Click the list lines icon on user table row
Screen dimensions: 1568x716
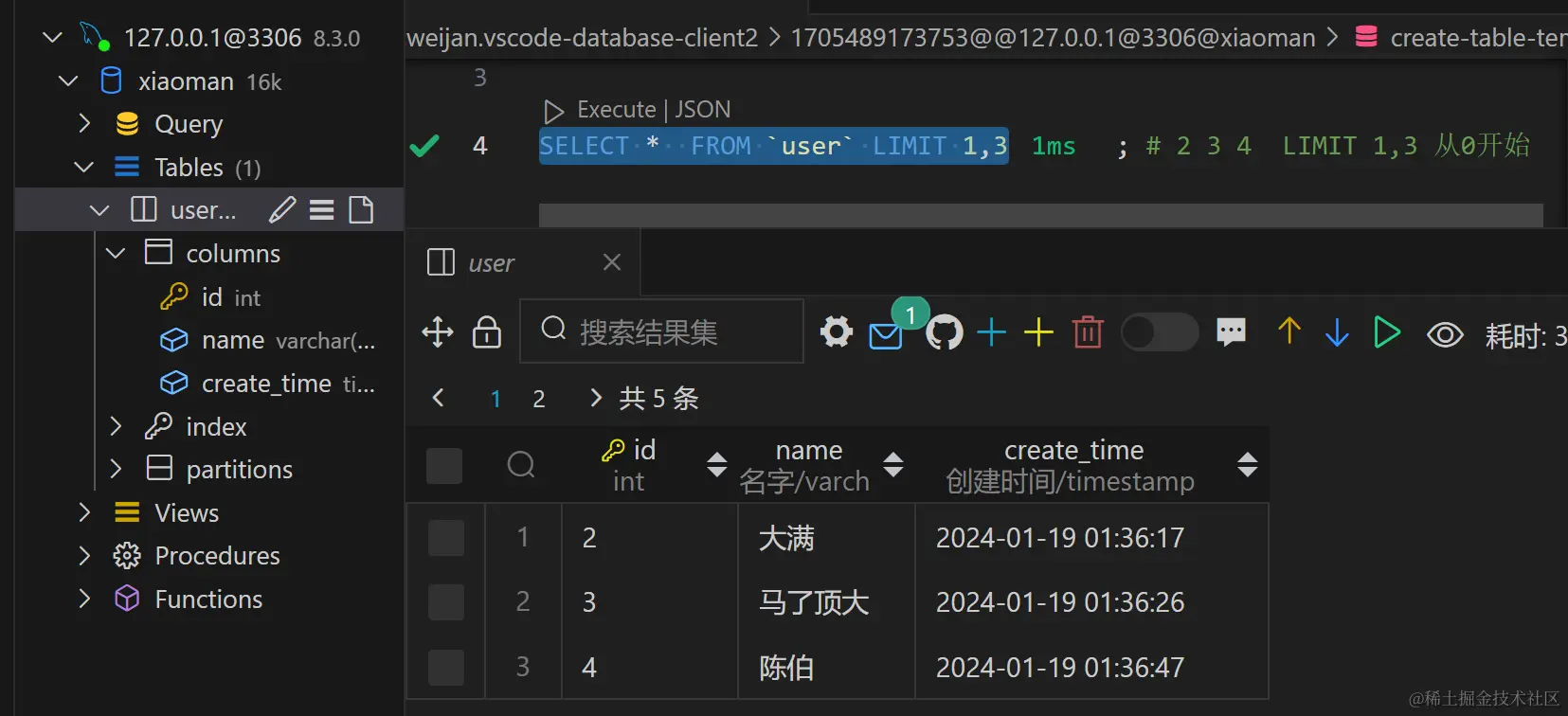click(322, 209)
